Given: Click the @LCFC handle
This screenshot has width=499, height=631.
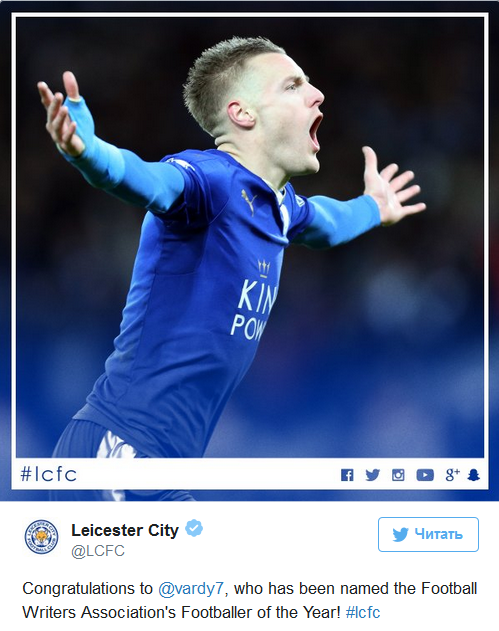Looking at the screenshot, I should click(x=98, y=551).
